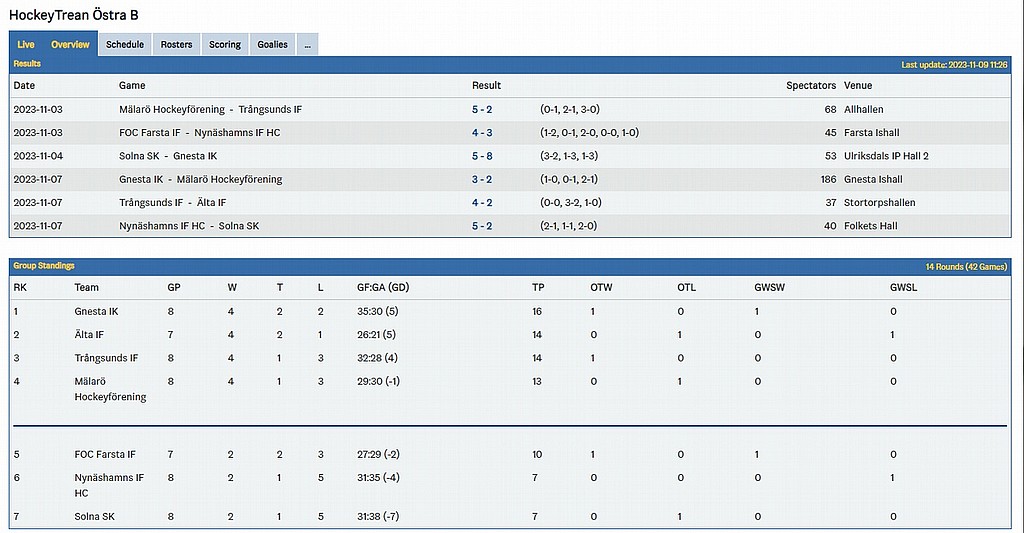
Task: Click Solna SK in the standings table
Action: 94,517
